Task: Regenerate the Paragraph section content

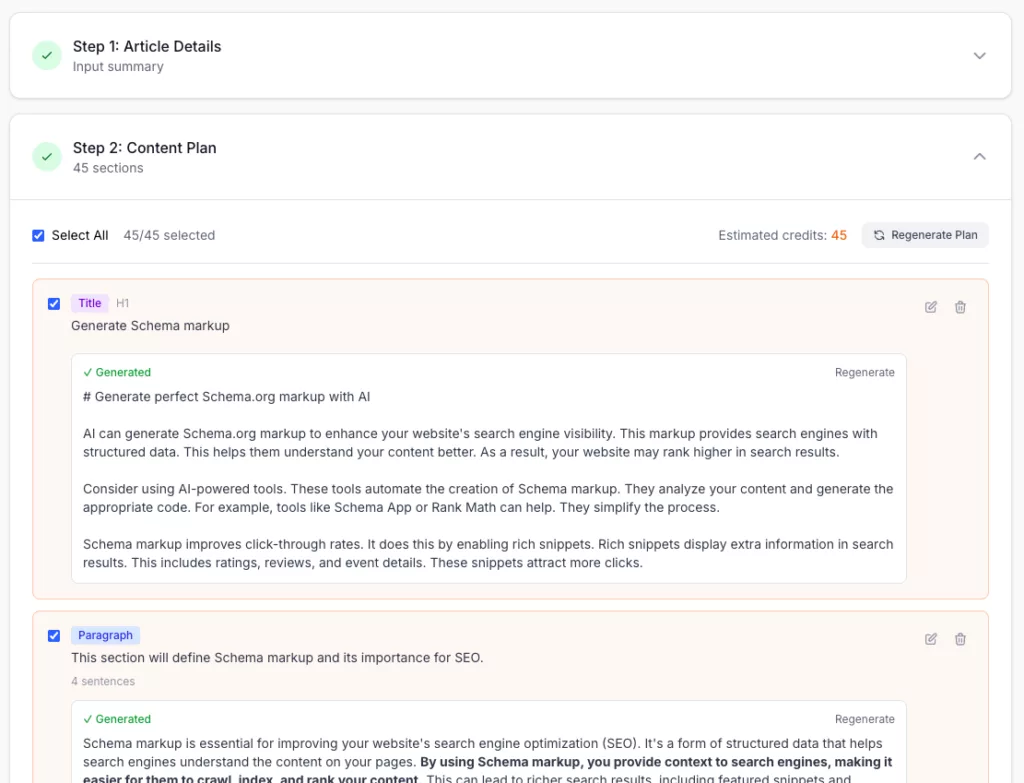Action: click(x=864, y=719)
